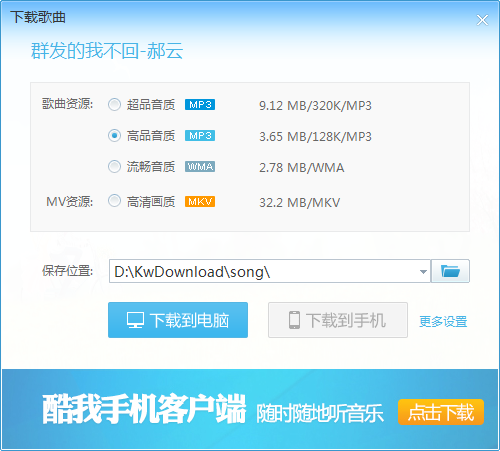Click the computer monitor icon on 下载到电脑

point(135,320)
